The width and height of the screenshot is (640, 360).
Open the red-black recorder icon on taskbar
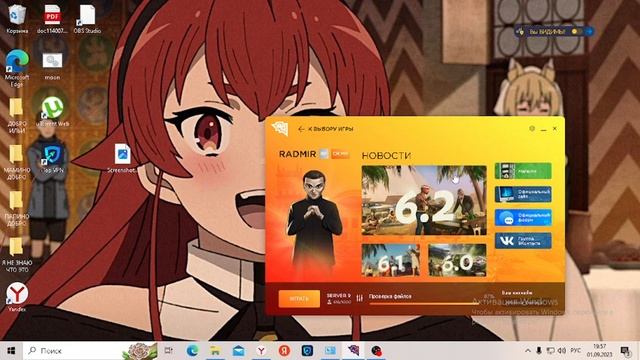[376, 351]
